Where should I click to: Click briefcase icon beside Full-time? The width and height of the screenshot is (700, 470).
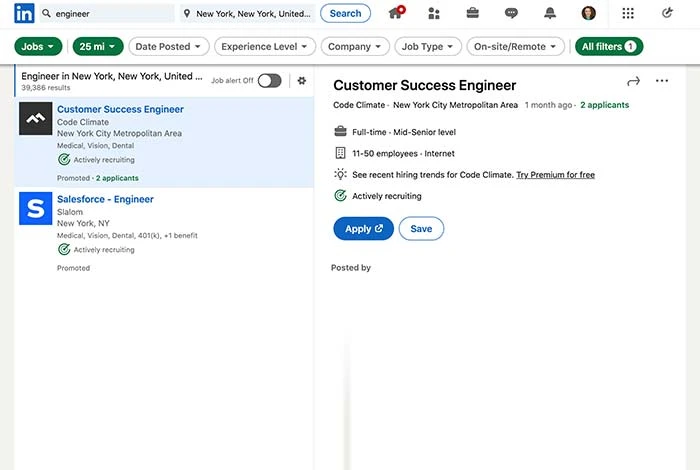[340, 131]
